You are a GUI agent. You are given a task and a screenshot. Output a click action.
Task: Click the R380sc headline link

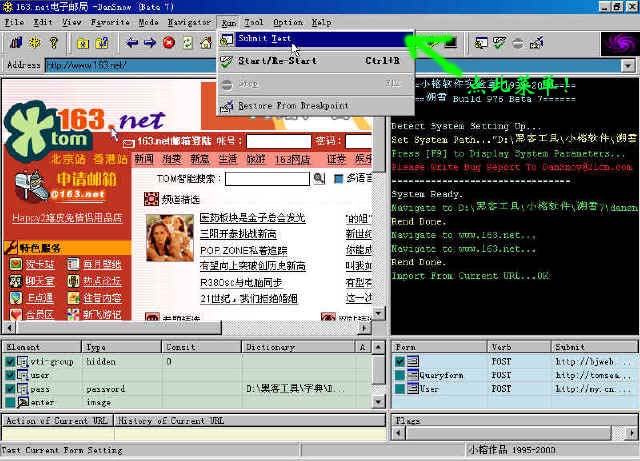(x=241, y=283)
